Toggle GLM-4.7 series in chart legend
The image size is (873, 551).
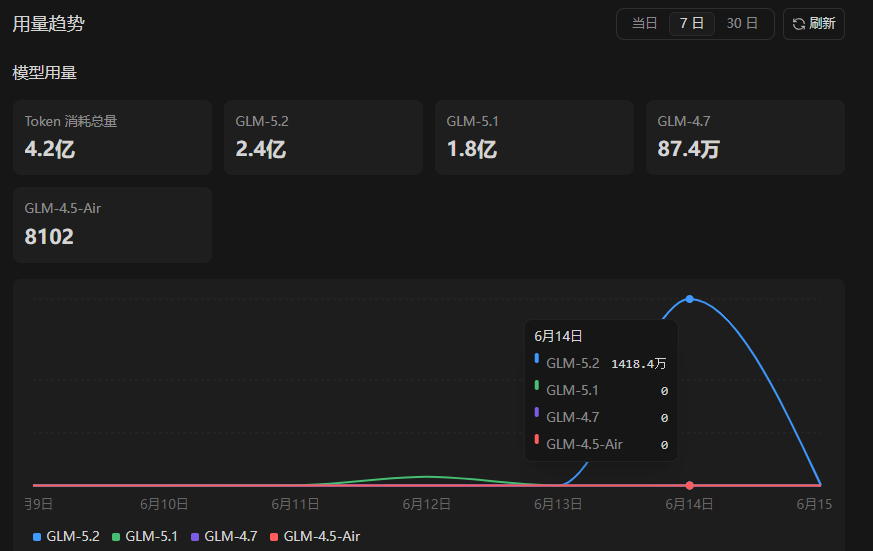[224, 537]
